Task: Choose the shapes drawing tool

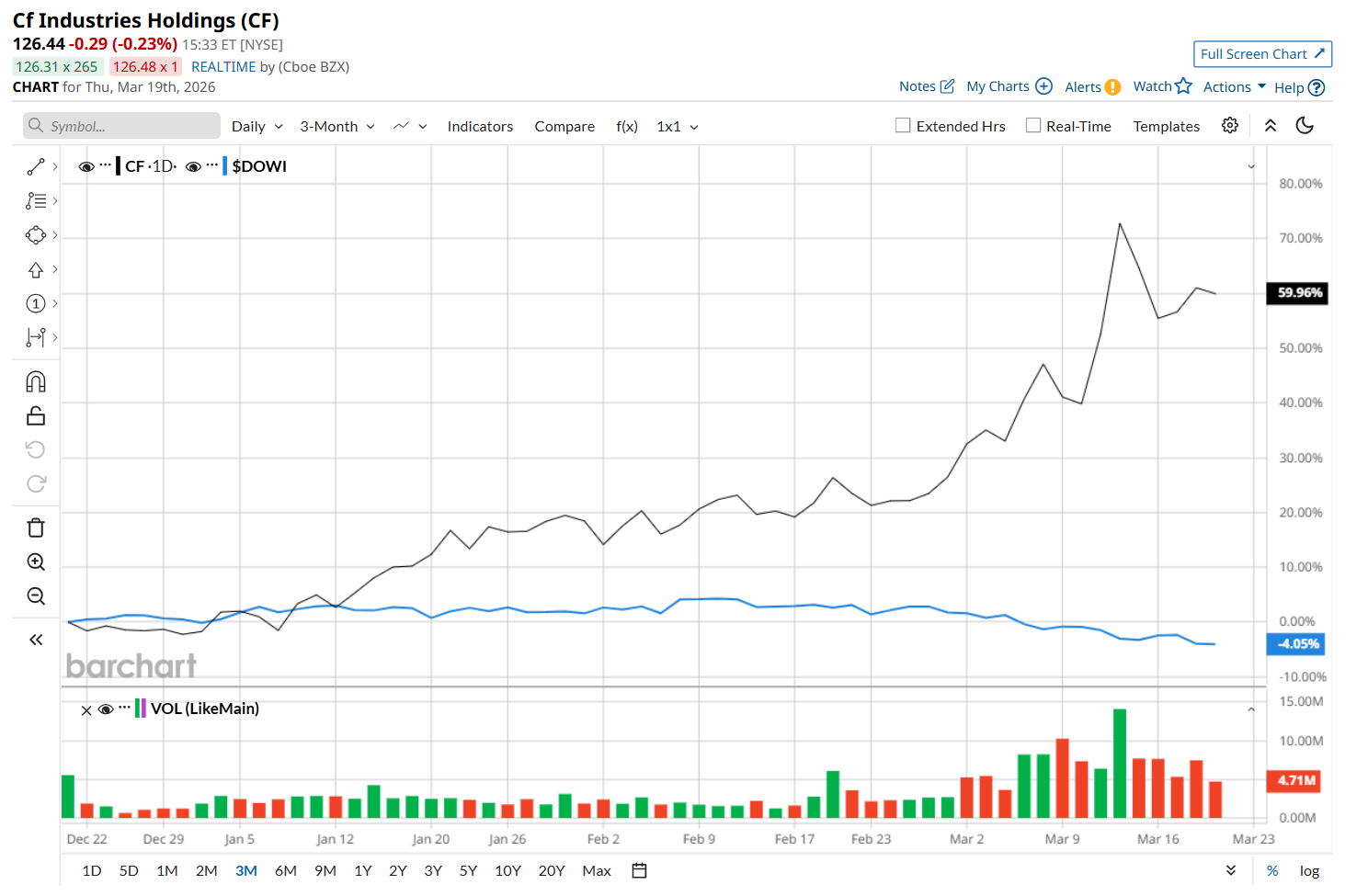Action: (x=36, y=235)
